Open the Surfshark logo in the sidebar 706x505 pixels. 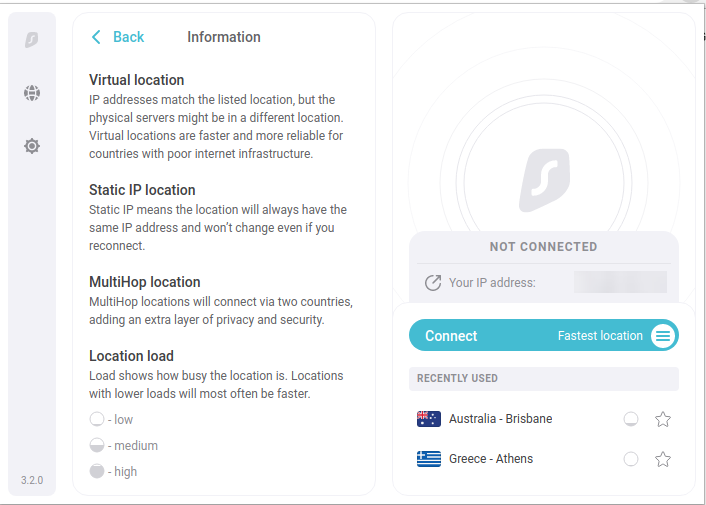click(32, 40)
